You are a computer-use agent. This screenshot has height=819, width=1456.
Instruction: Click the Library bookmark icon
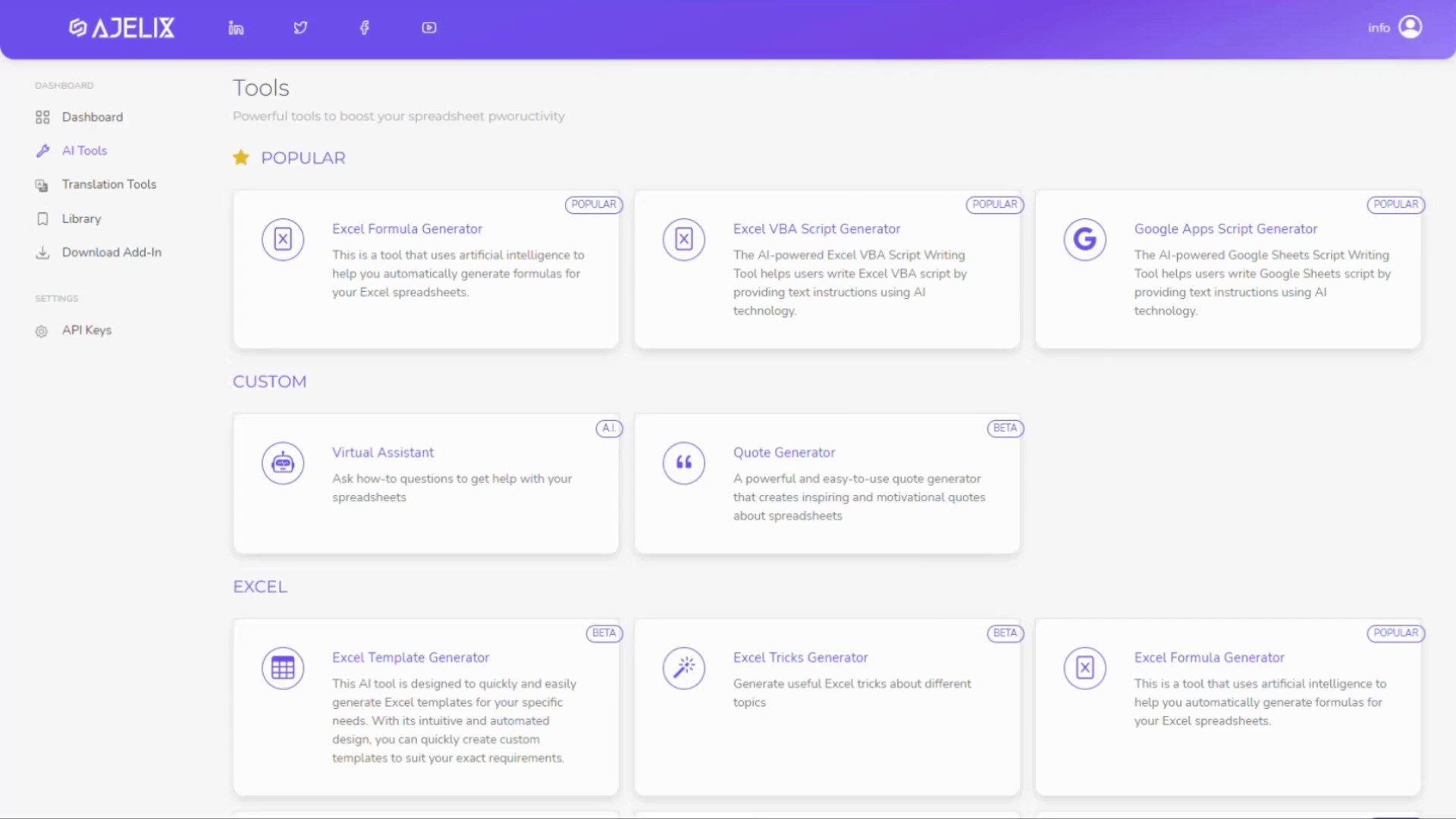pyautogui.click(x=42, y=219)
